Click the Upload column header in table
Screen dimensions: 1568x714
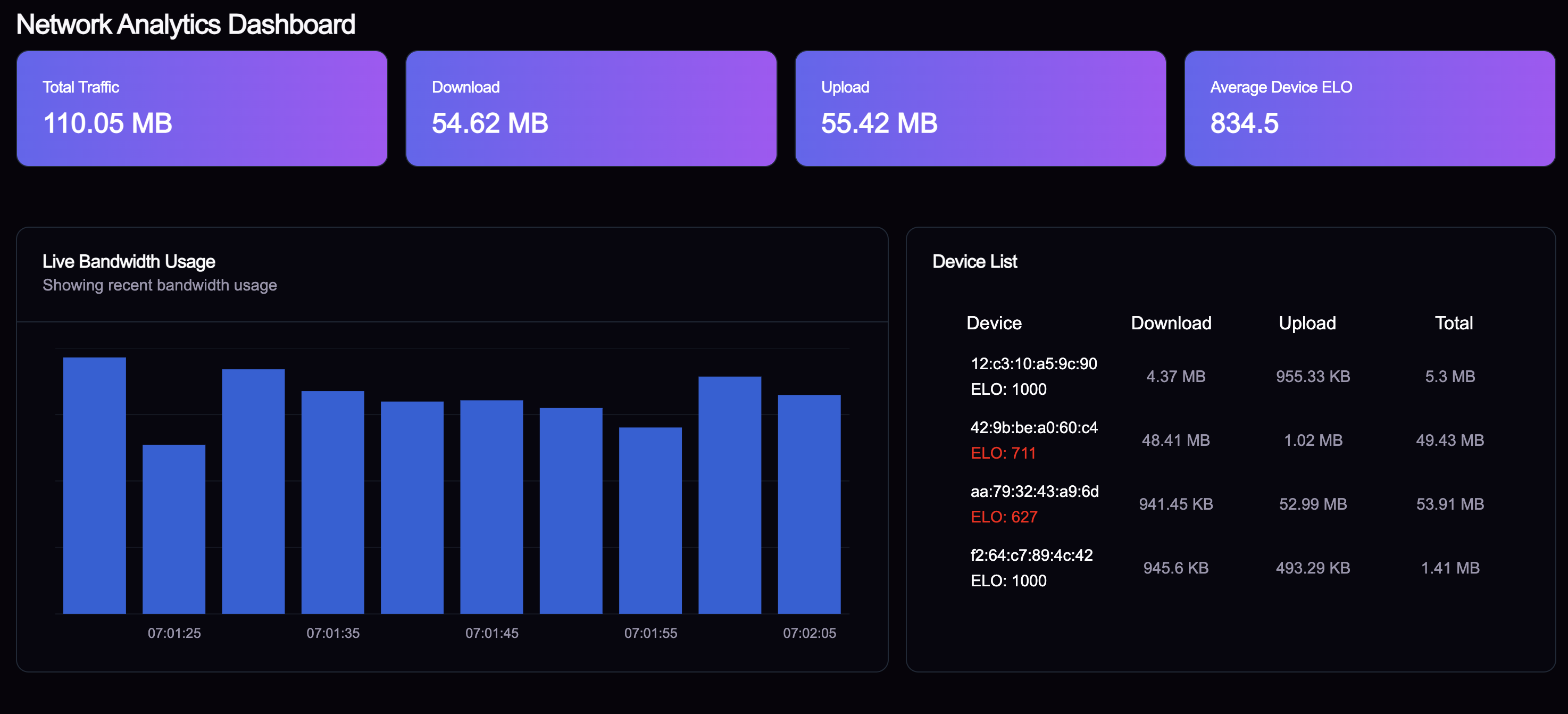pyautogui.click(x=1307, y=322)
